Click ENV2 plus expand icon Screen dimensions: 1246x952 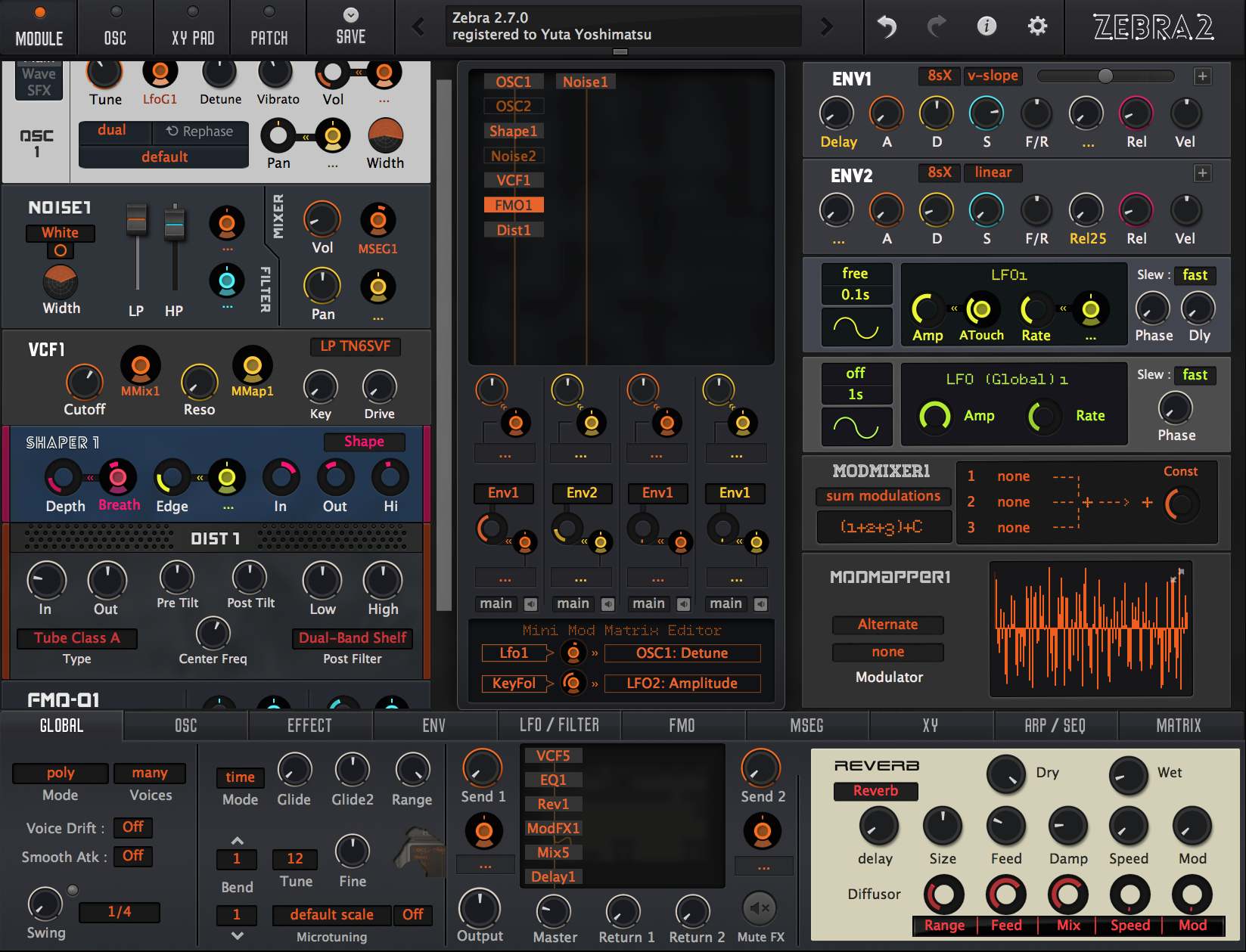[1202, 173]
